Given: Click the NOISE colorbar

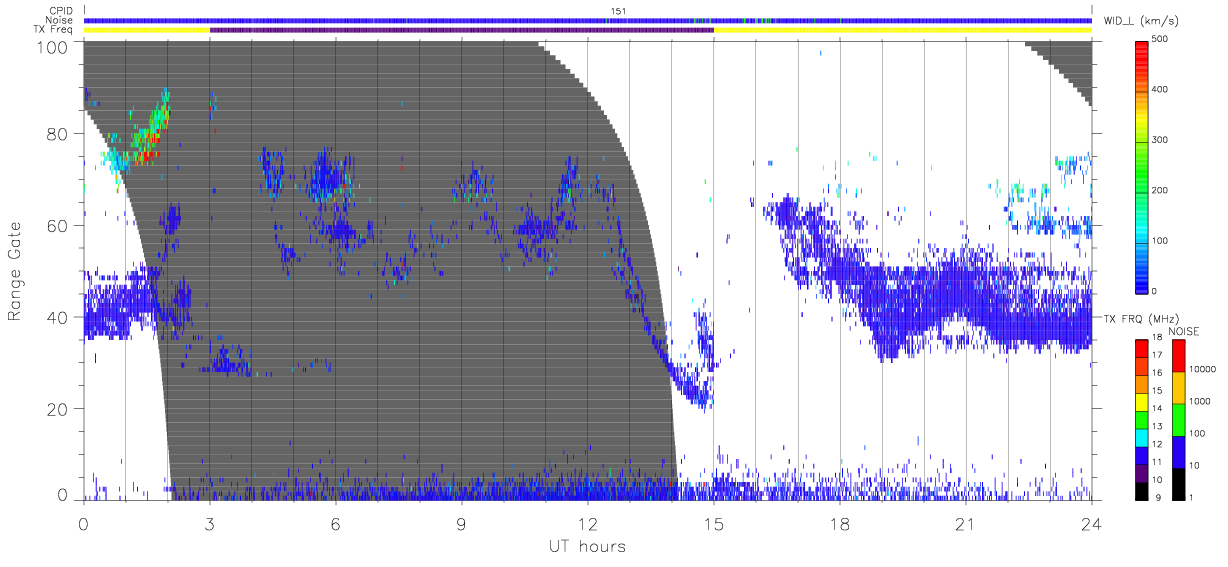Looking at the screenshot, I should pos(1178,418).
